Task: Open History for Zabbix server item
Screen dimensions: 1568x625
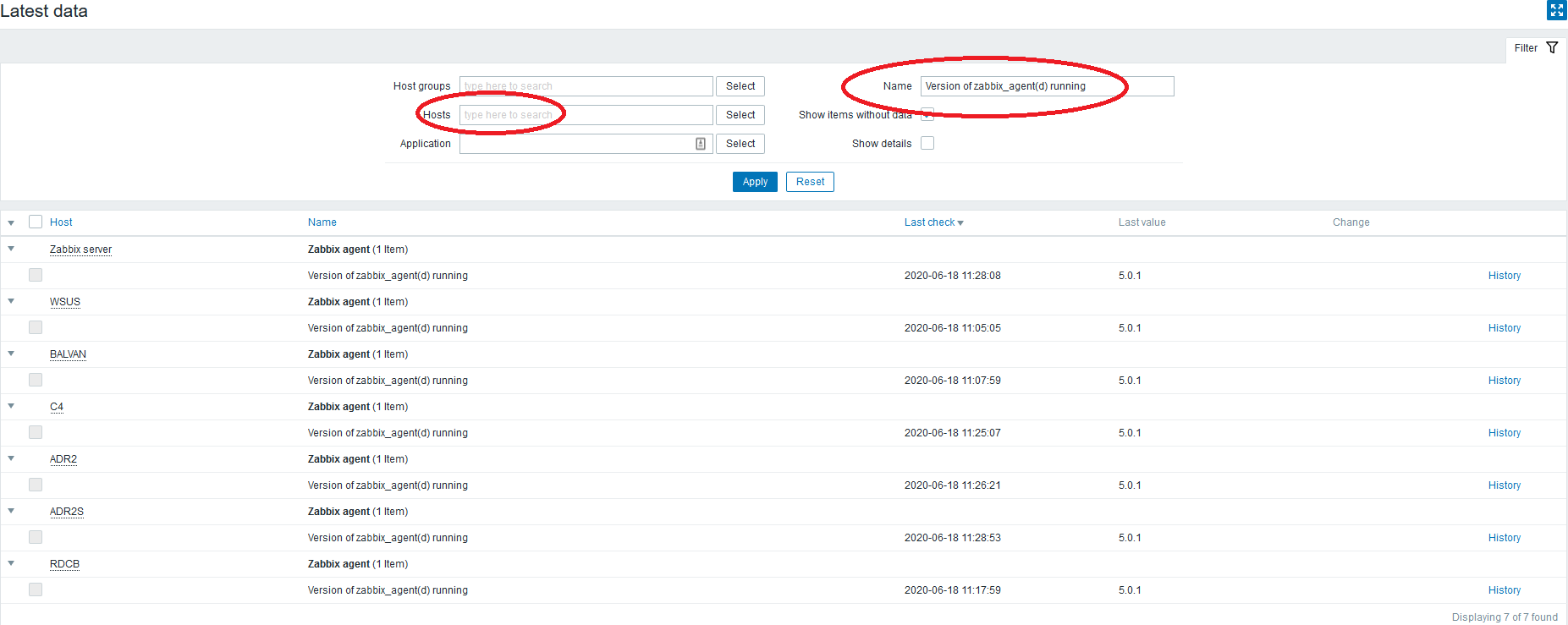Action: 1505,276
